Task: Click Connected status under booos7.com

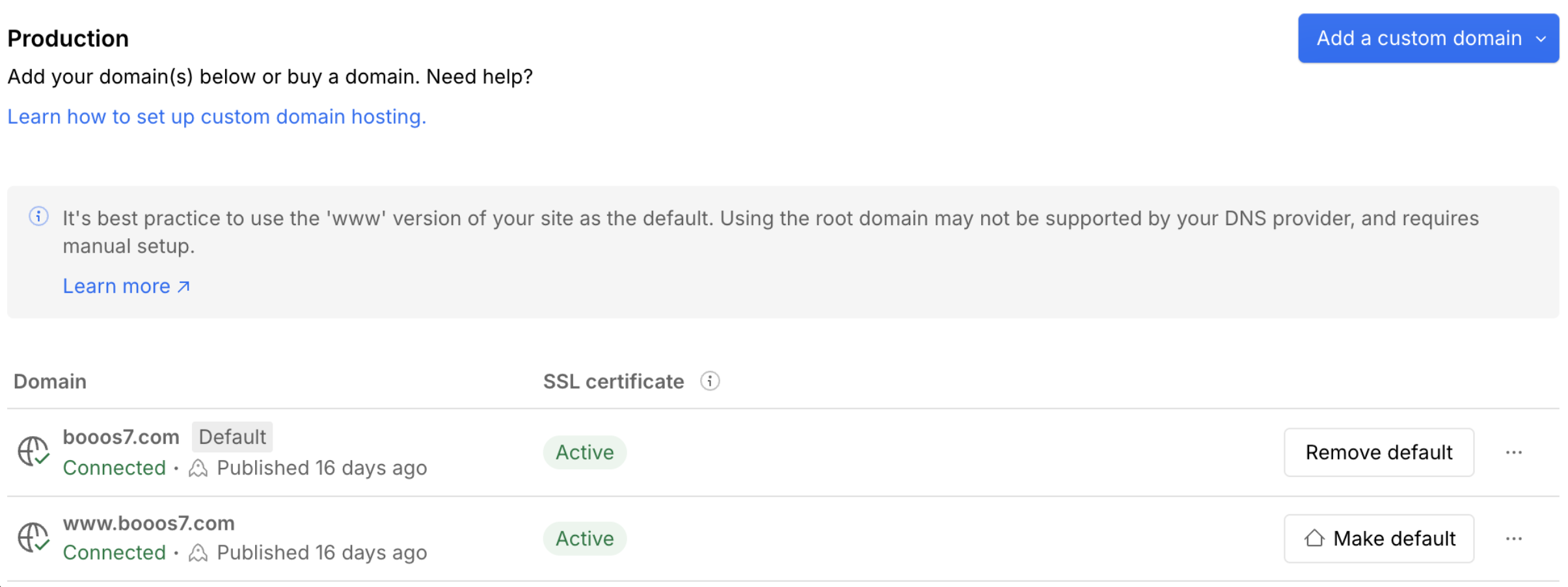Action: pos(115,468)
